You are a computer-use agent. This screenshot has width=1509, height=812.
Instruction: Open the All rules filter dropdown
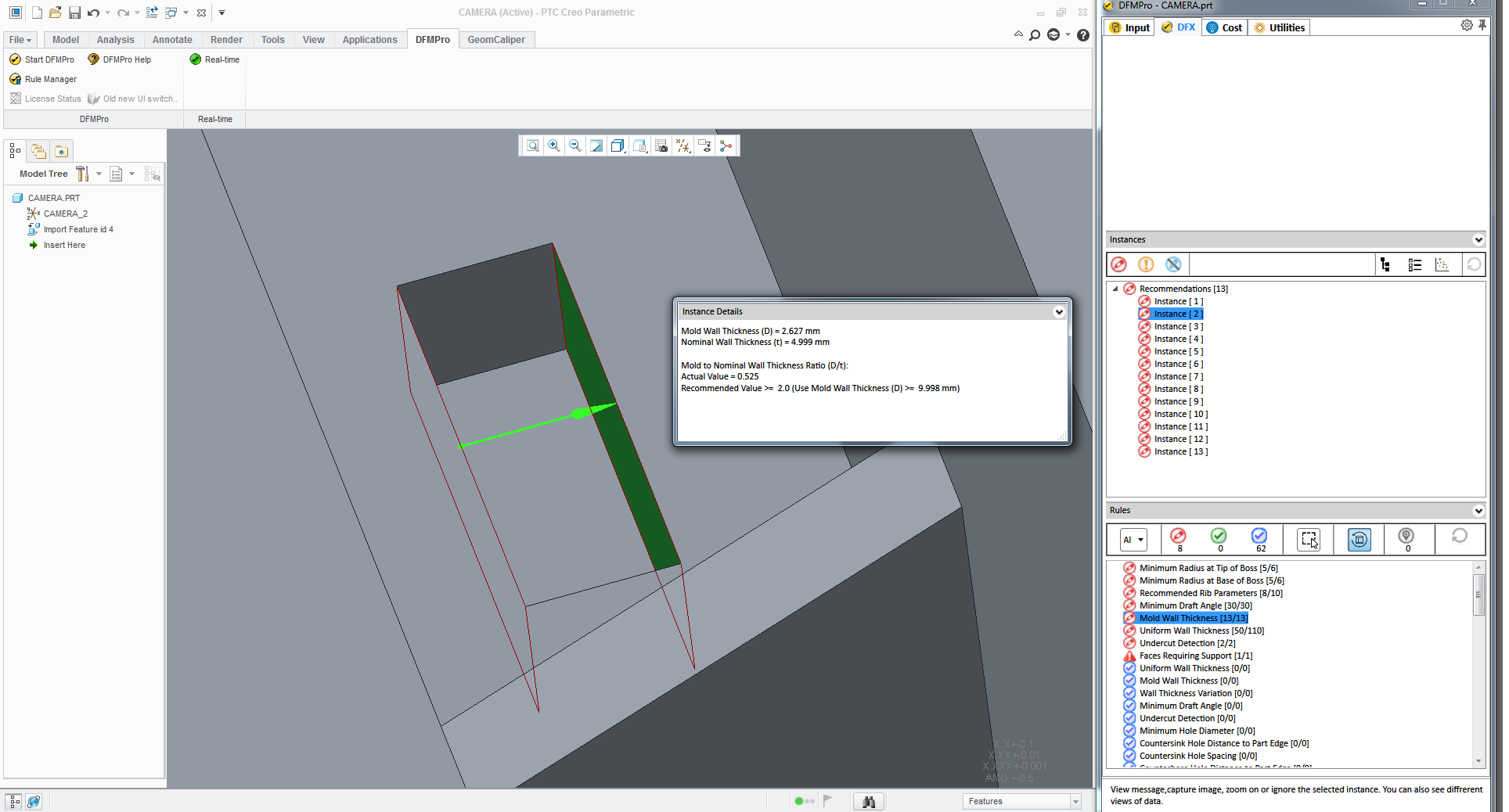click(1133, 540)
